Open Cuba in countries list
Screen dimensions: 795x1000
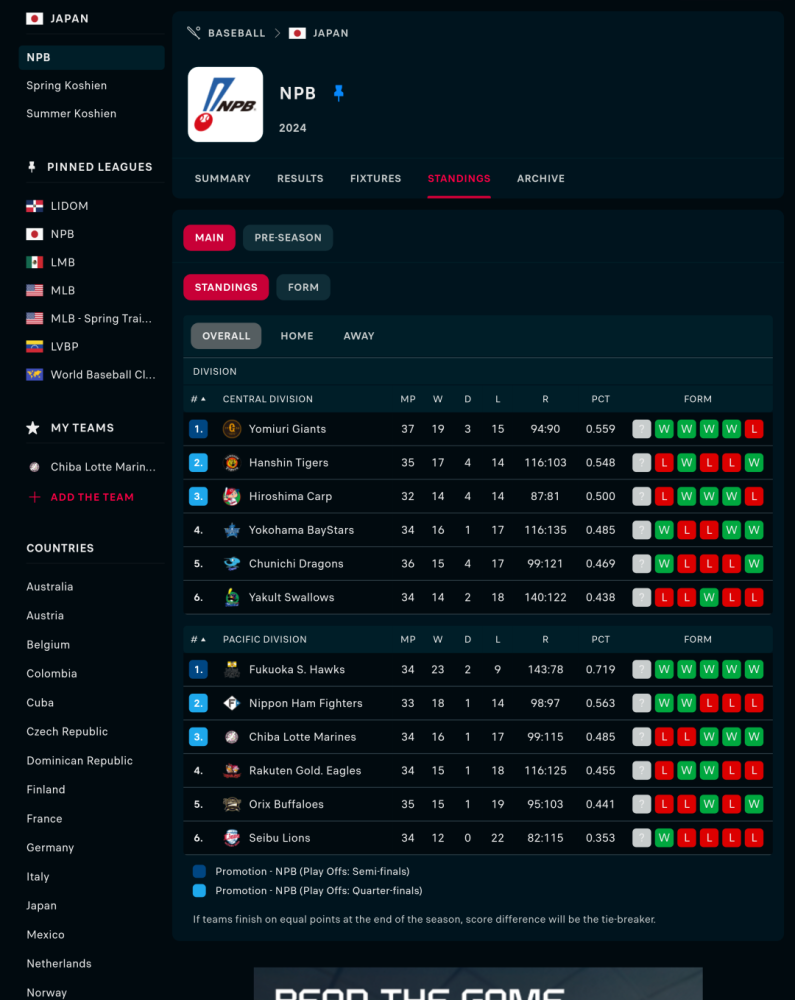(x=40, y=703)
